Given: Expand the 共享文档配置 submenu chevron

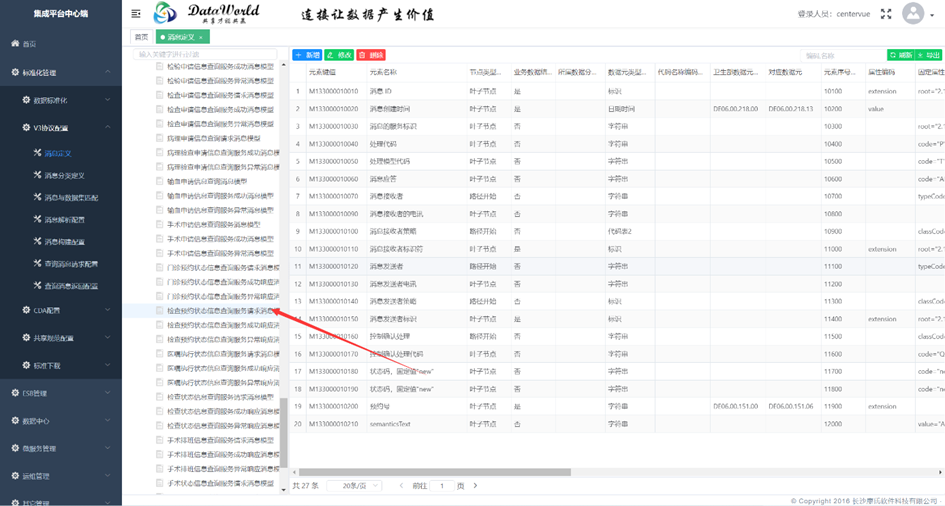Looking at the screenshot, I should tap(108, 338).
